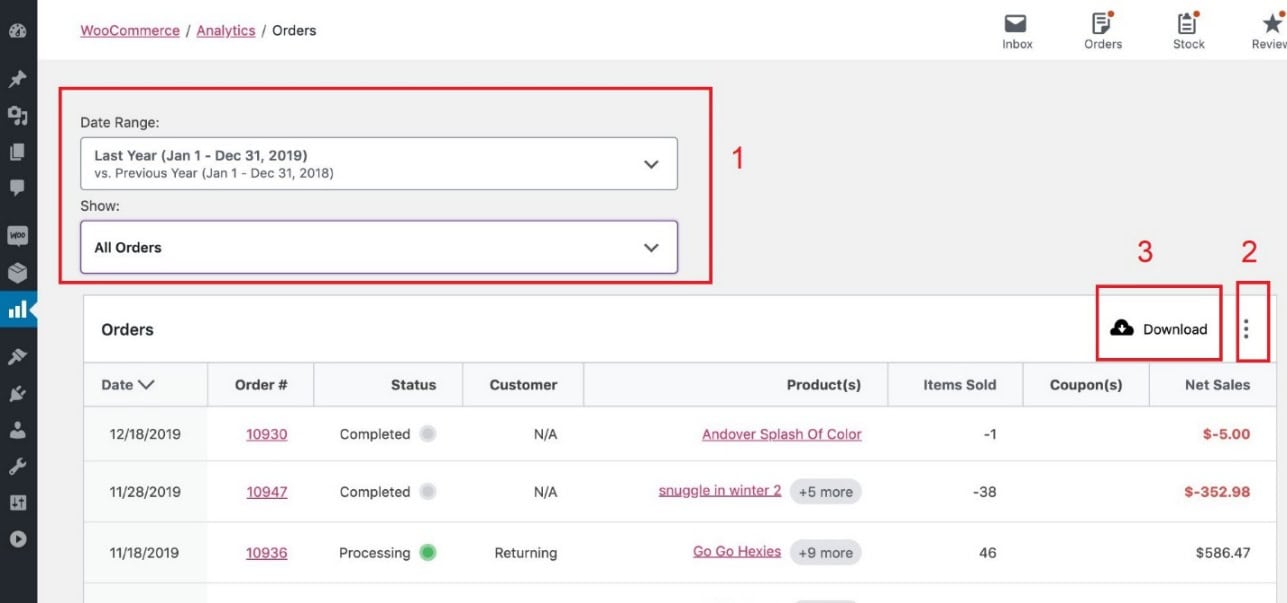Select the Analytics bar chart sidebar icon
The width and height of the screenshot is (1287, 603).
(x=17, y=309)
